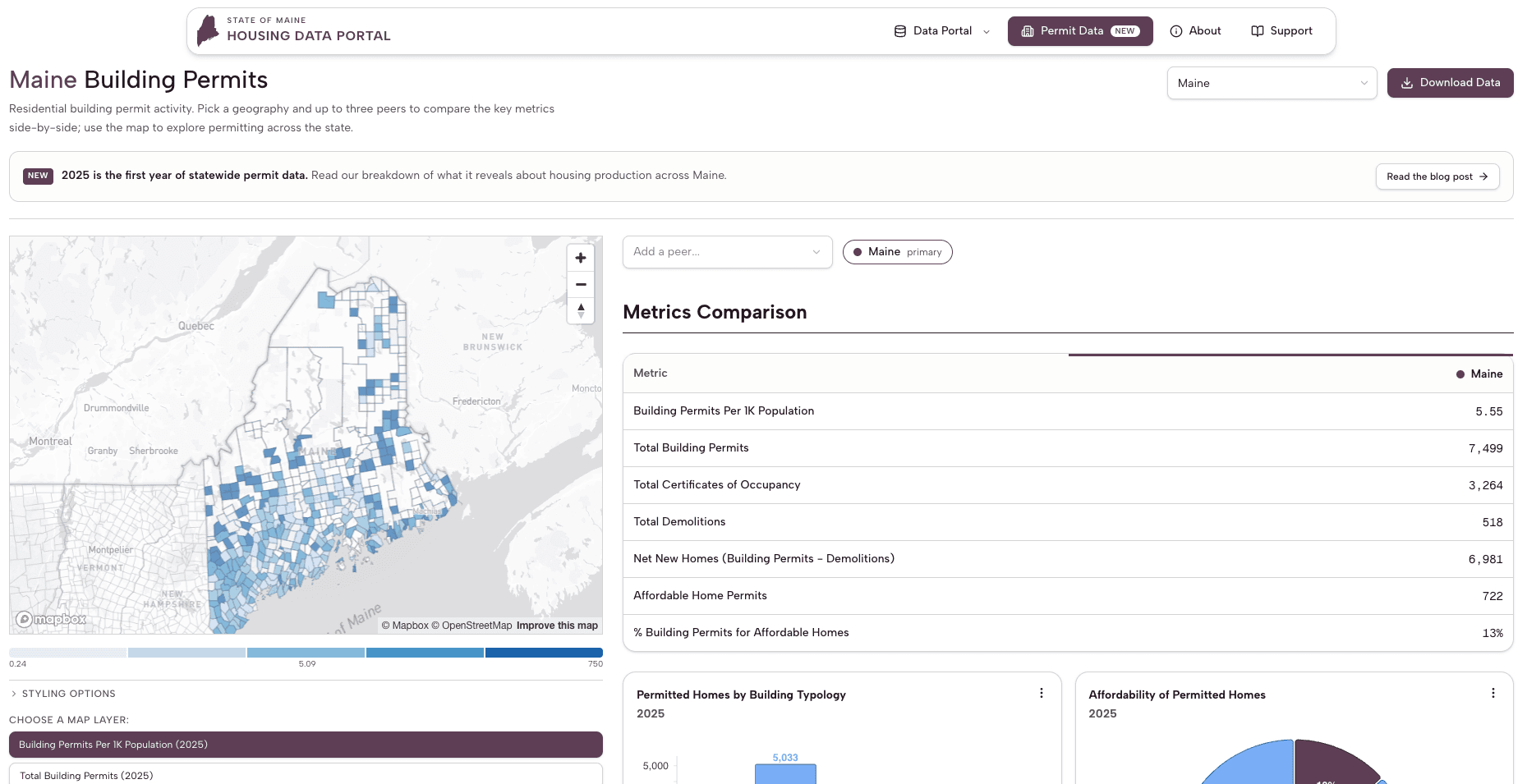The image size is (1527, 784).
Task: Open the Maine geography dropdown
Action: tap(1272, 83)
